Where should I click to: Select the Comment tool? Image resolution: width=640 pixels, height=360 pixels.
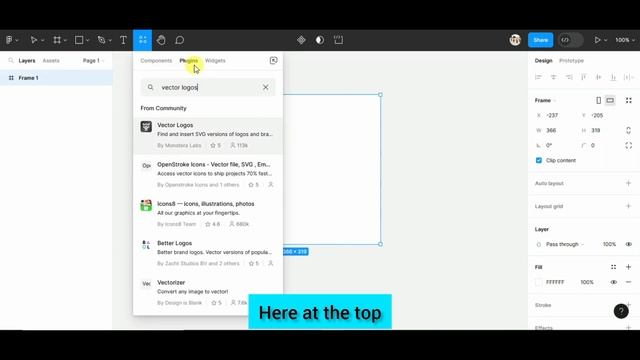(180, 40)
